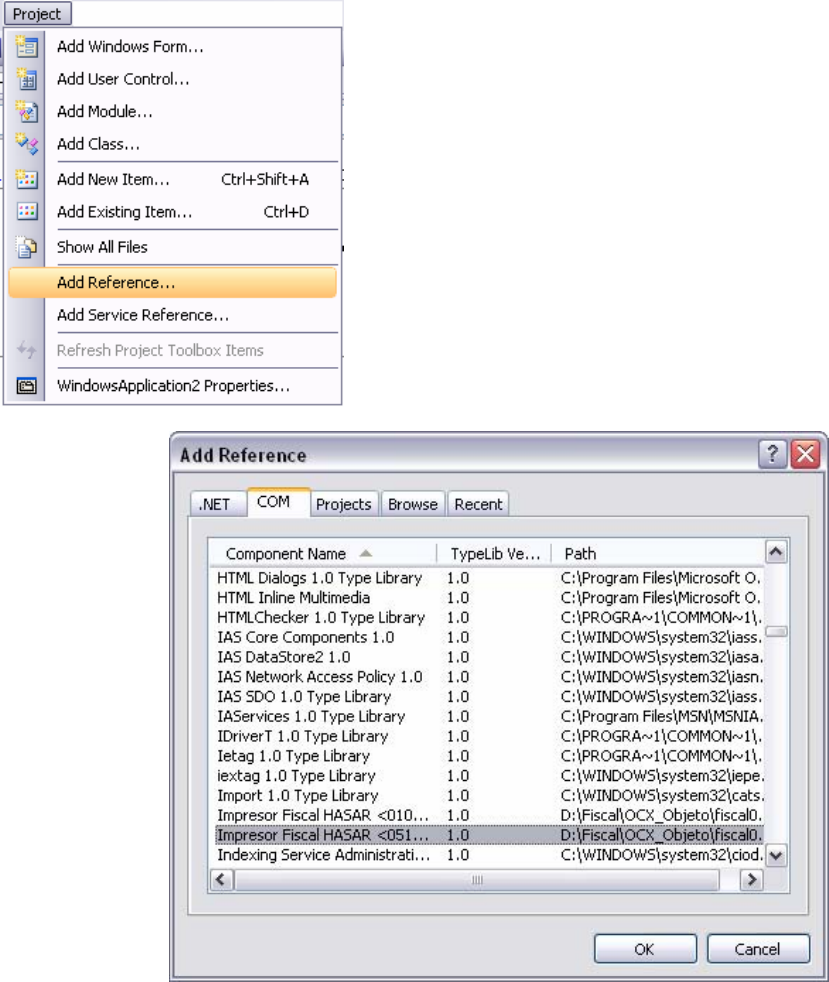Click the highlighted Add Reference entry
Image resolution: width=829 pixels, height=982 pixels.
pos(173,282)
